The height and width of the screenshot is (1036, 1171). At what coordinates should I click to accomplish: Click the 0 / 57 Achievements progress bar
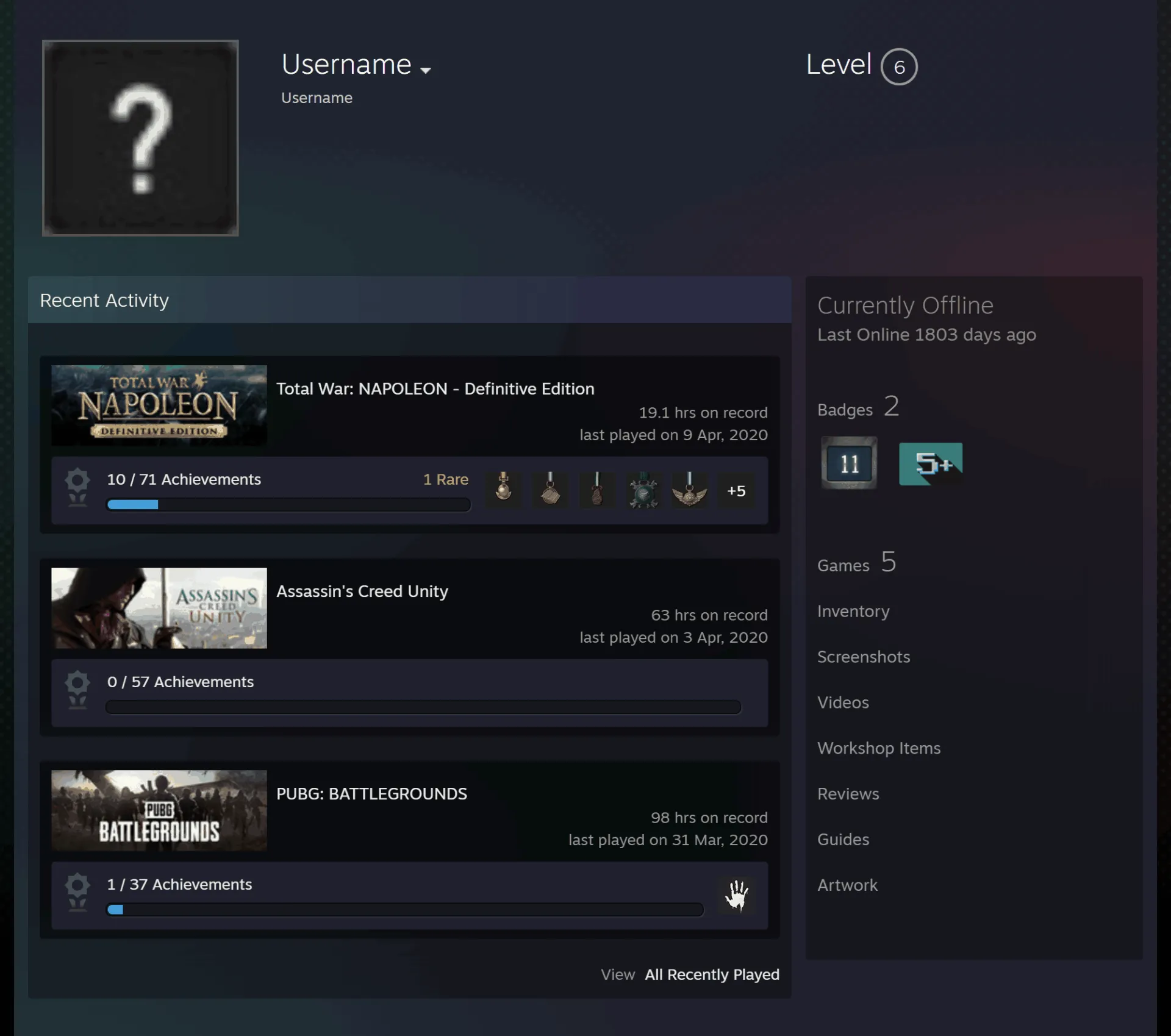coord(423,707)
